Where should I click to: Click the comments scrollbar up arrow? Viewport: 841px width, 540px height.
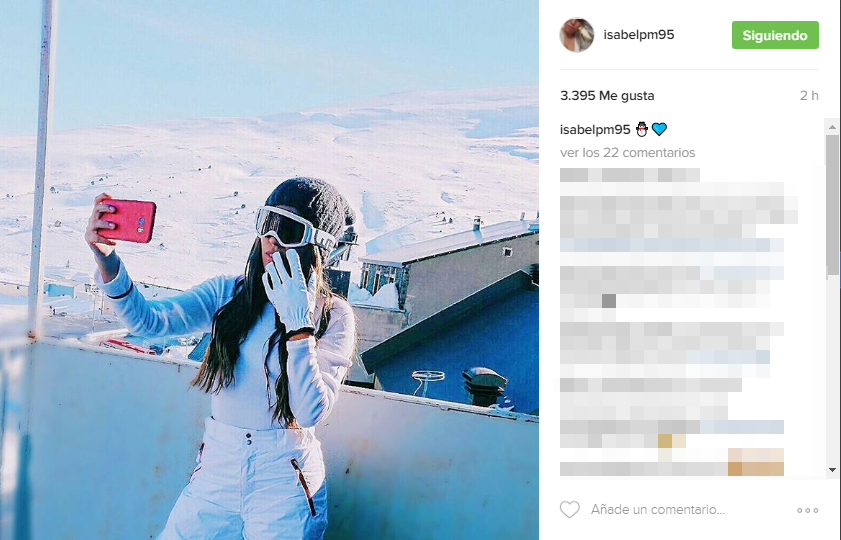click(832, 127)
